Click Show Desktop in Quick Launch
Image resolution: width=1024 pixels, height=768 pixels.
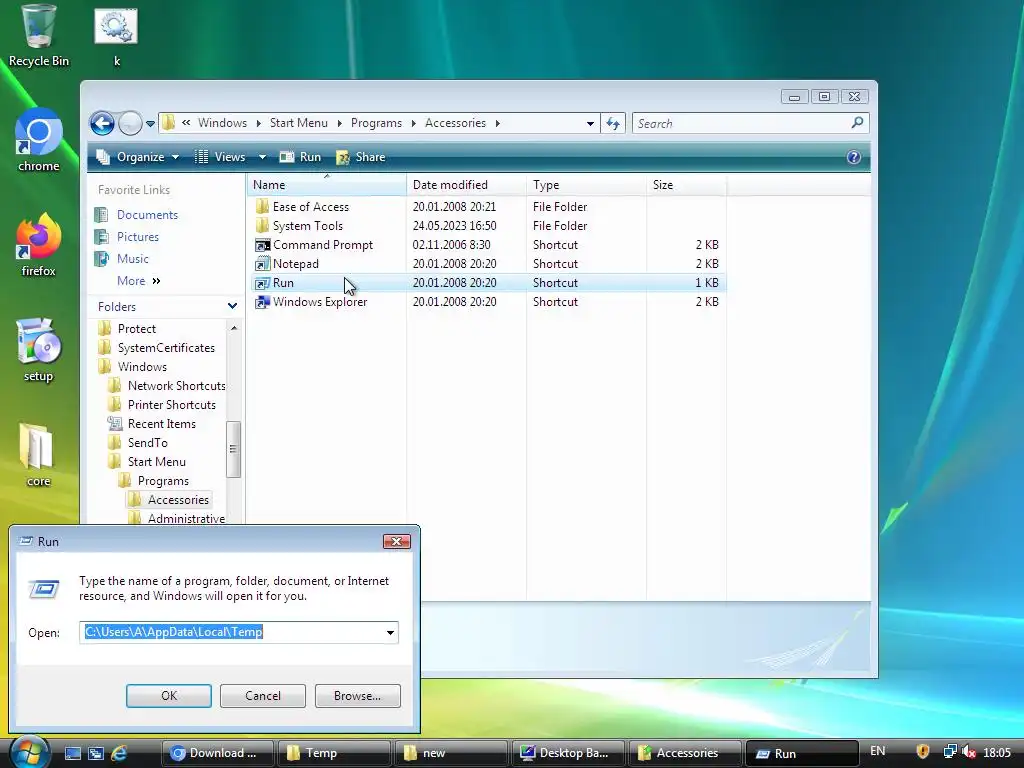coord(72,753)
